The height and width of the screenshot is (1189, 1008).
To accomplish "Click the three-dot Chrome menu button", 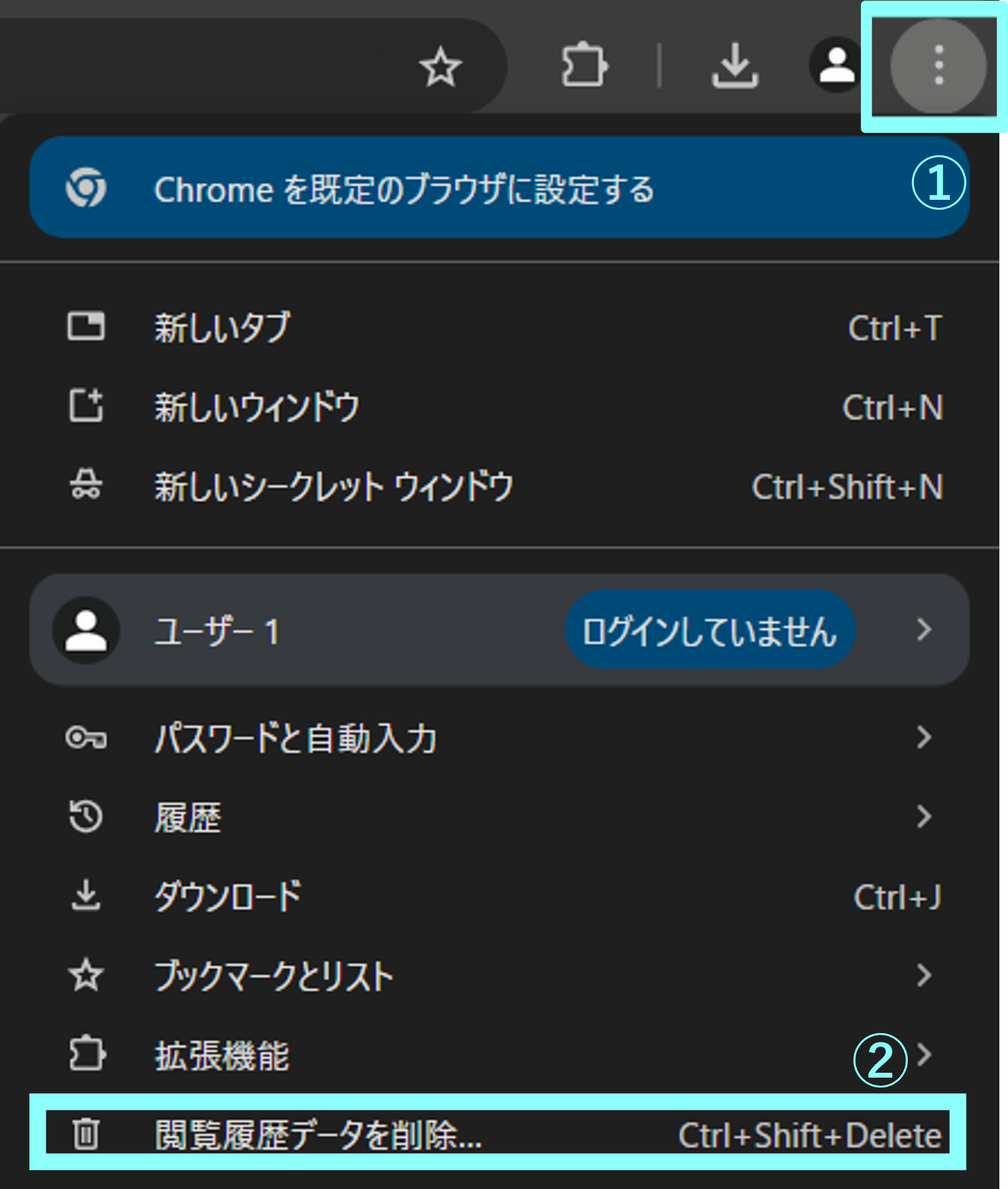I will (x=938, y=65).
